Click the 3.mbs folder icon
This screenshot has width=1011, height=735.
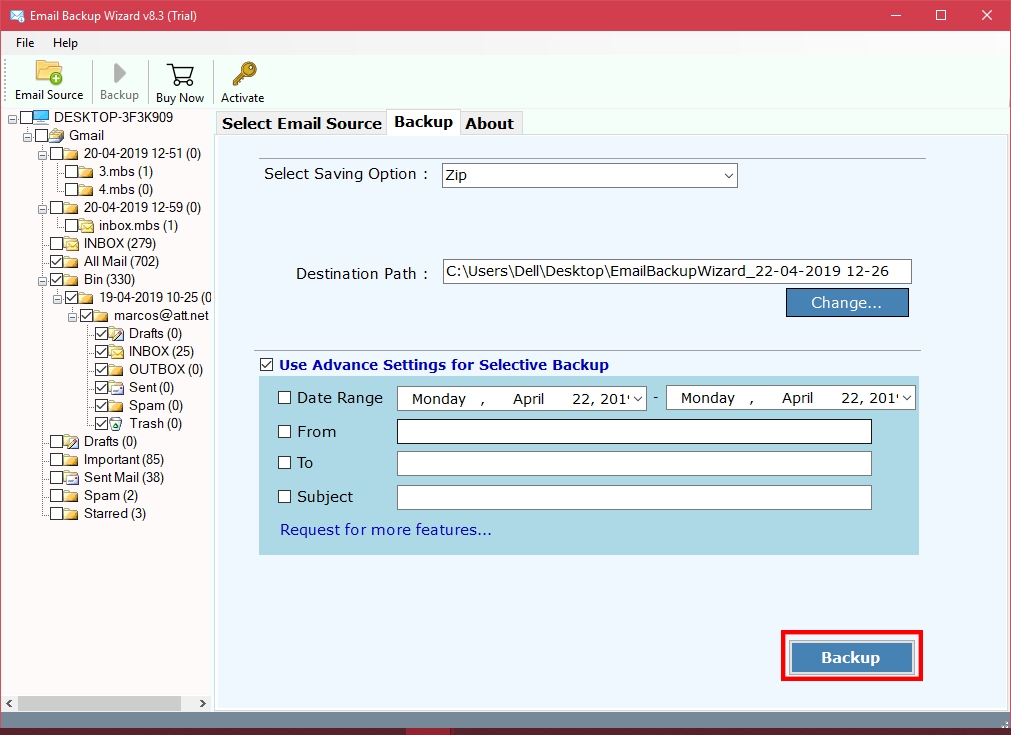click(x=86, y=172)
